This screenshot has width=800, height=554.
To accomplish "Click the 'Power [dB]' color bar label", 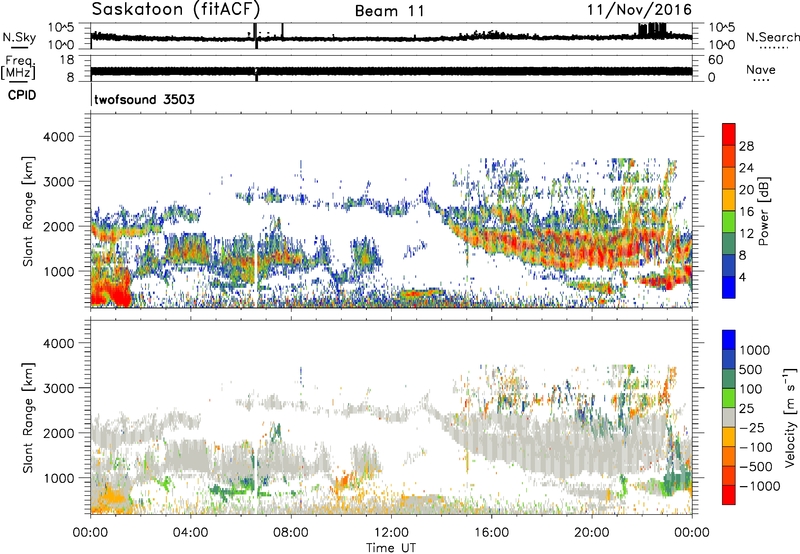I will (763, 211).
